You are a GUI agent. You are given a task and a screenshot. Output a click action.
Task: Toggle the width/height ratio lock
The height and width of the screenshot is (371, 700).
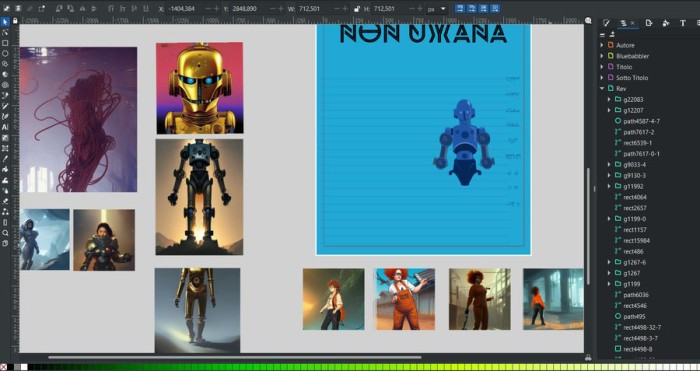pos(357,8)
